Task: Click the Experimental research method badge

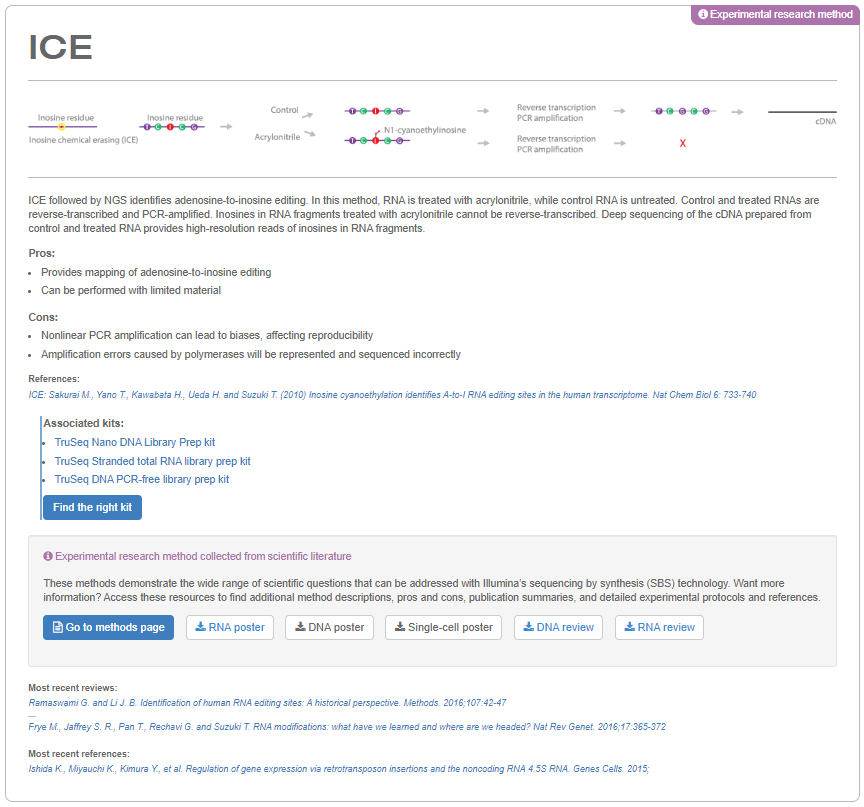Action: coord(775,15)
